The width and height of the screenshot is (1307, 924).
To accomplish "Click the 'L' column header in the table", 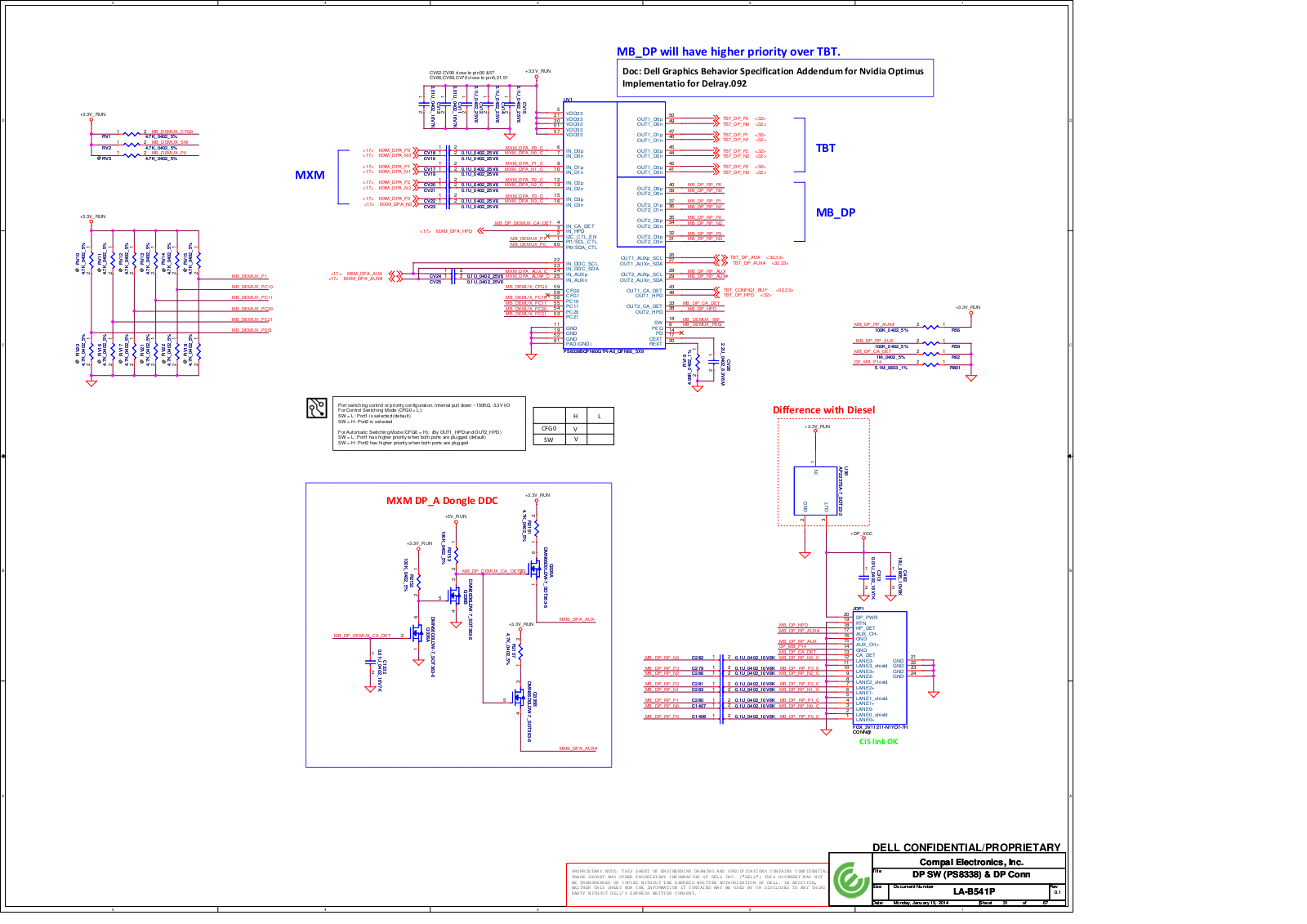I will point(600,416).
